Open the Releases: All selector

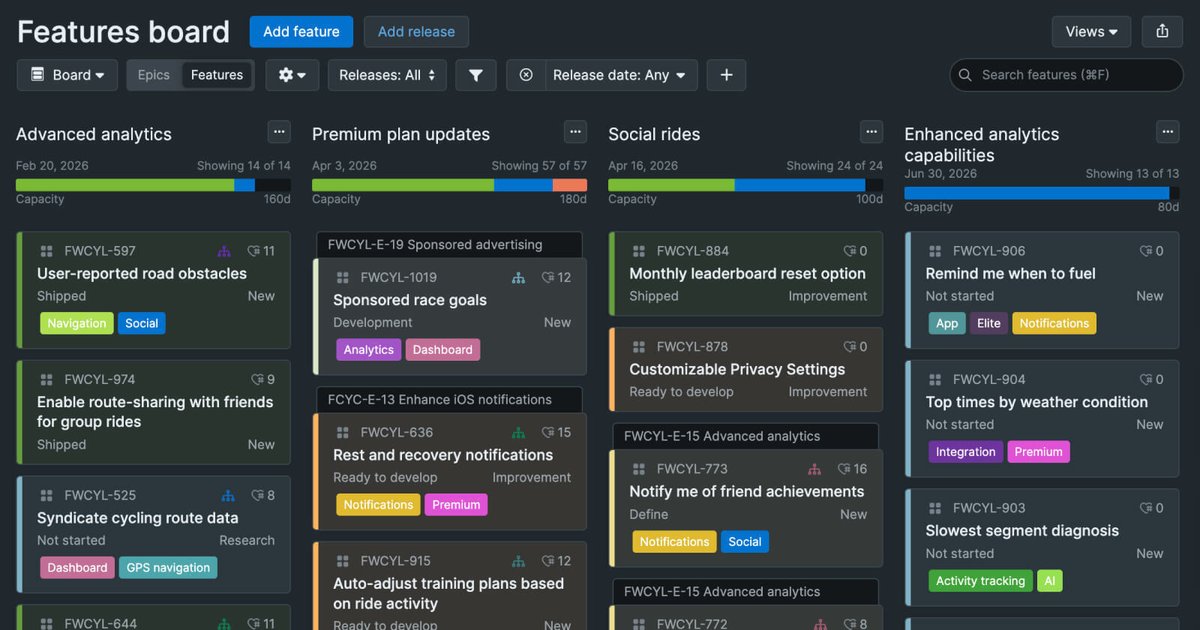click(387, 75)
